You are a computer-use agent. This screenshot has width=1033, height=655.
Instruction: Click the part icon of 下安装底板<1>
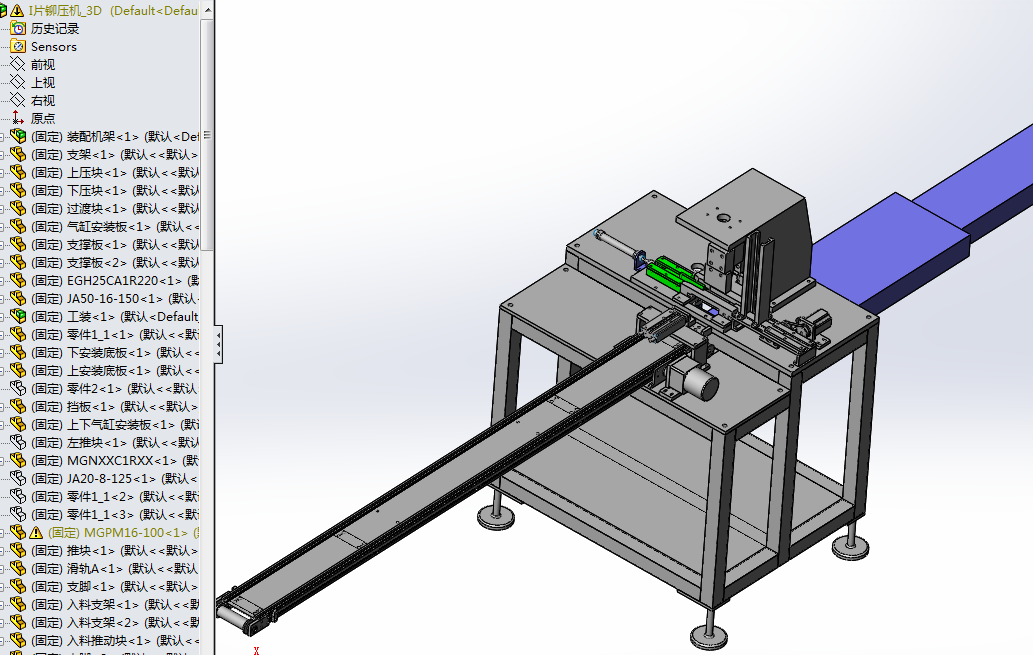pyautogui.click(x=18, y=353)
